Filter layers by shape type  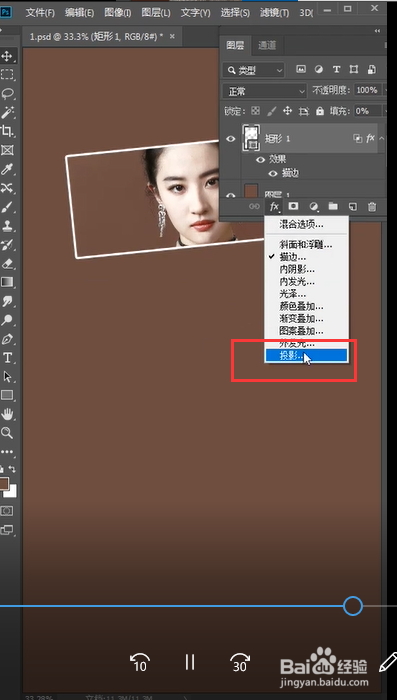point(354,70)
